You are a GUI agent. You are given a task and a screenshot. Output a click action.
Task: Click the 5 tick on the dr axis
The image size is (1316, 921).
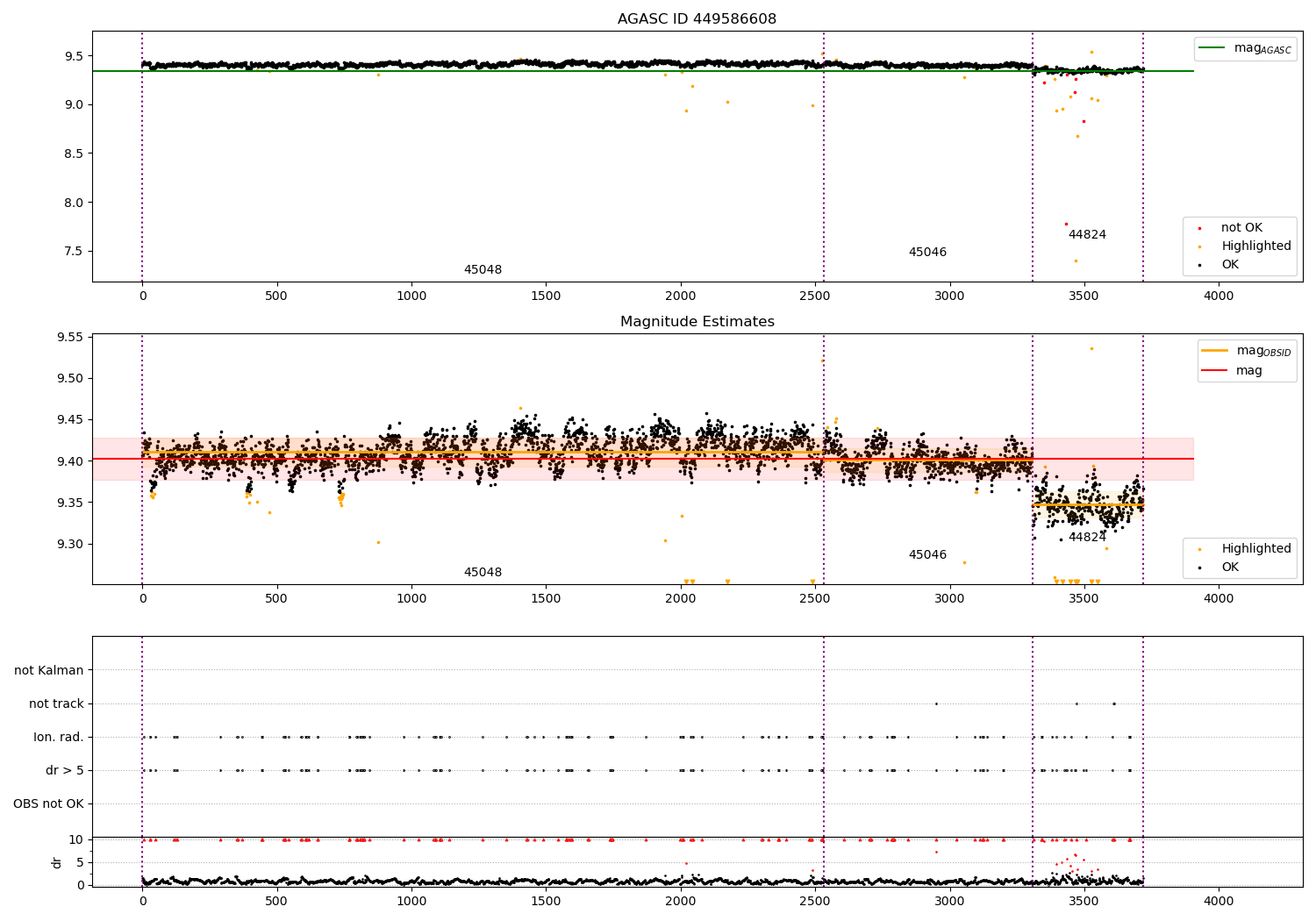[80, 863]
